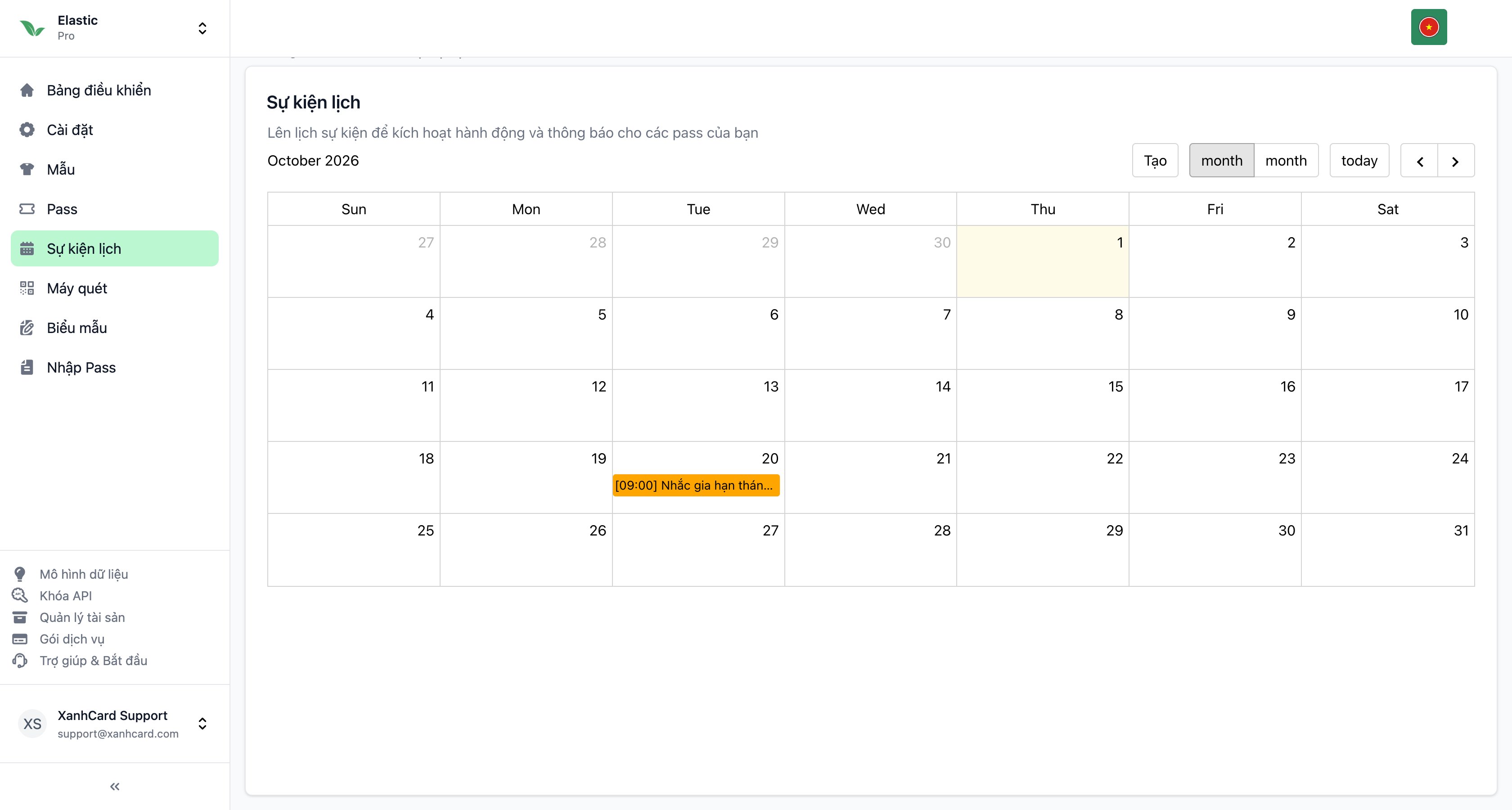
Task: Go to the Mẫu menu item
Action: pyautogui.click(x=114, y=170)
